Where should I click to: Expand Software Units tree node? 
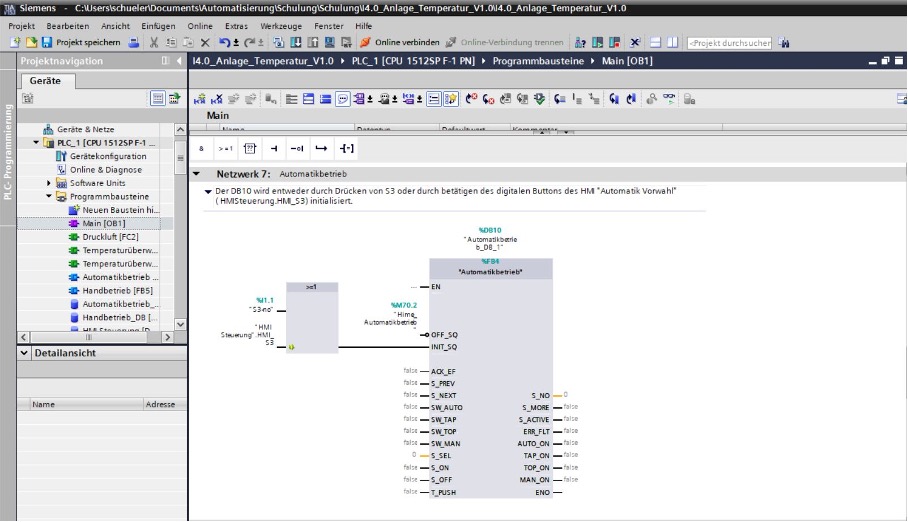click(x=49, y=183)
